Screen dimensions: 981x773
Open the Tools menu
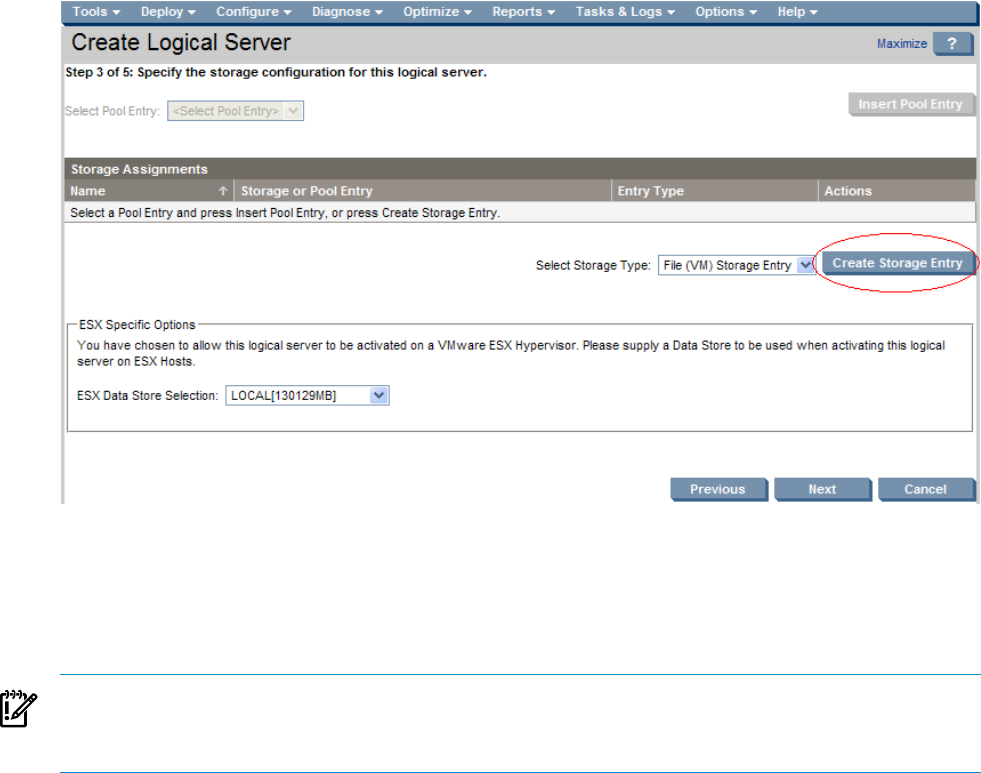pyautogui.click(x=96, y=12)
